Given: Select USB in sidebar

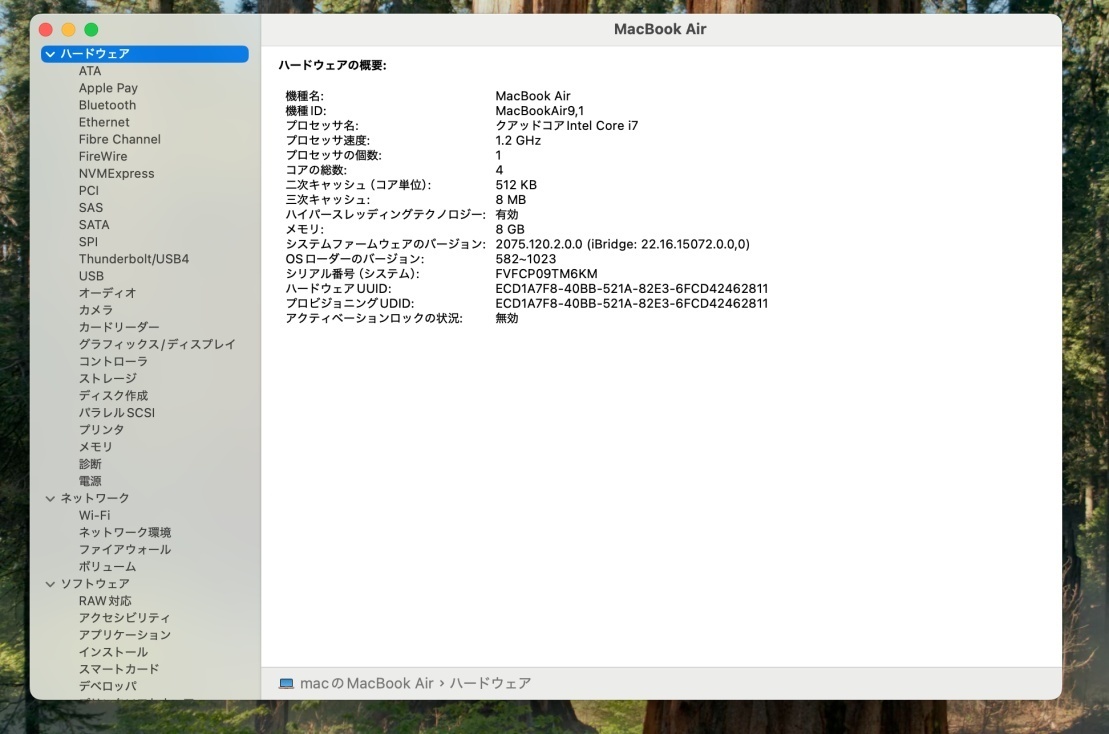Looking at the screenshot, I should coord(91,276).
